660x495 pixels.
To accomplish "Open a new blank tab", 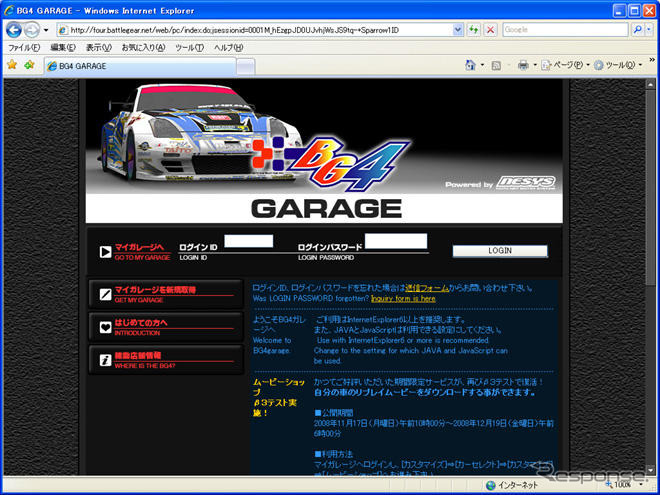I will click(x=245, y=67).
